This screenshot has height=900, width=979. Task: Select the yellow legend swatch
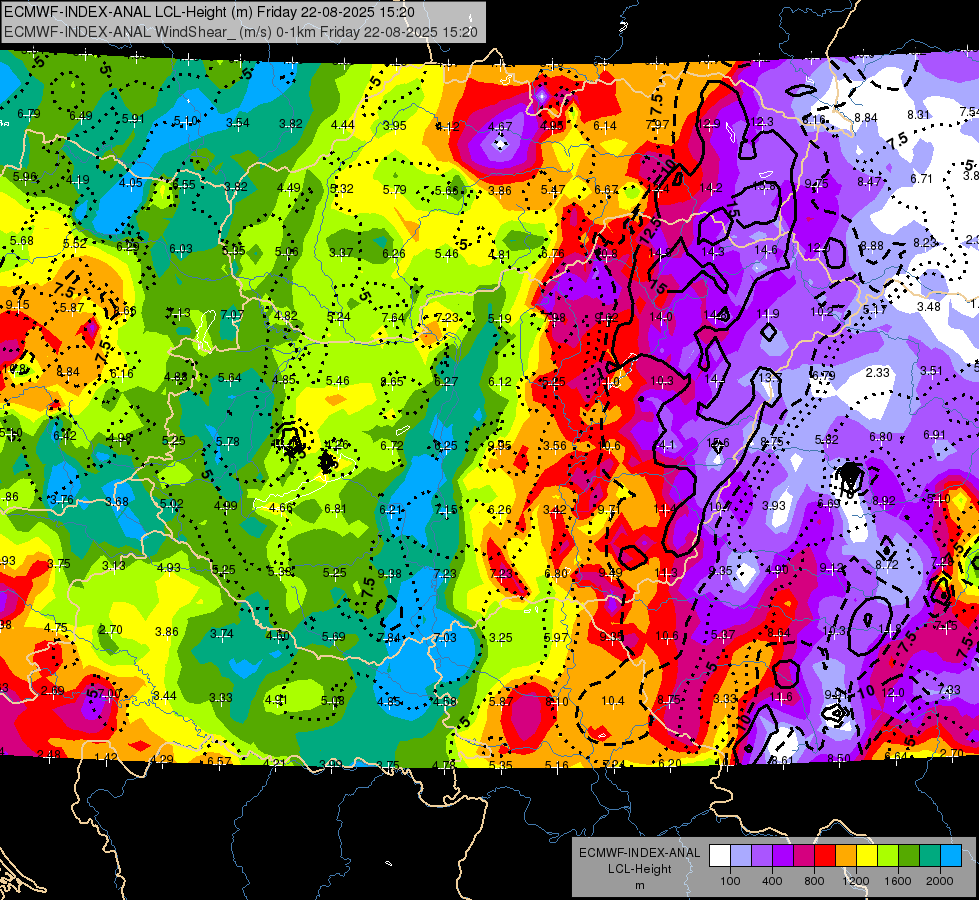(867, 856)
